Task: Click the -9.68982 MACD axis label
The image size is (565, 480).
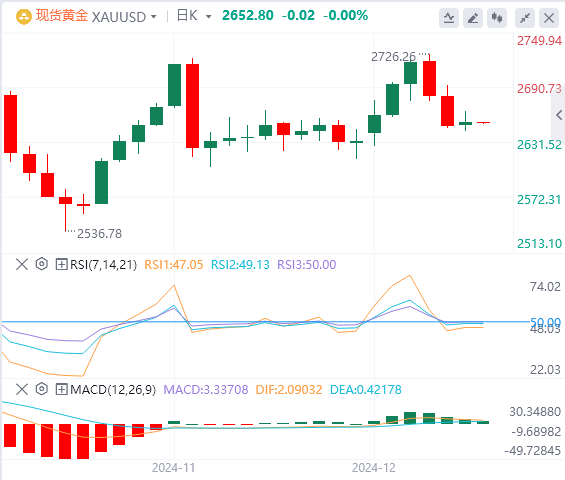Action: [537, 431]
